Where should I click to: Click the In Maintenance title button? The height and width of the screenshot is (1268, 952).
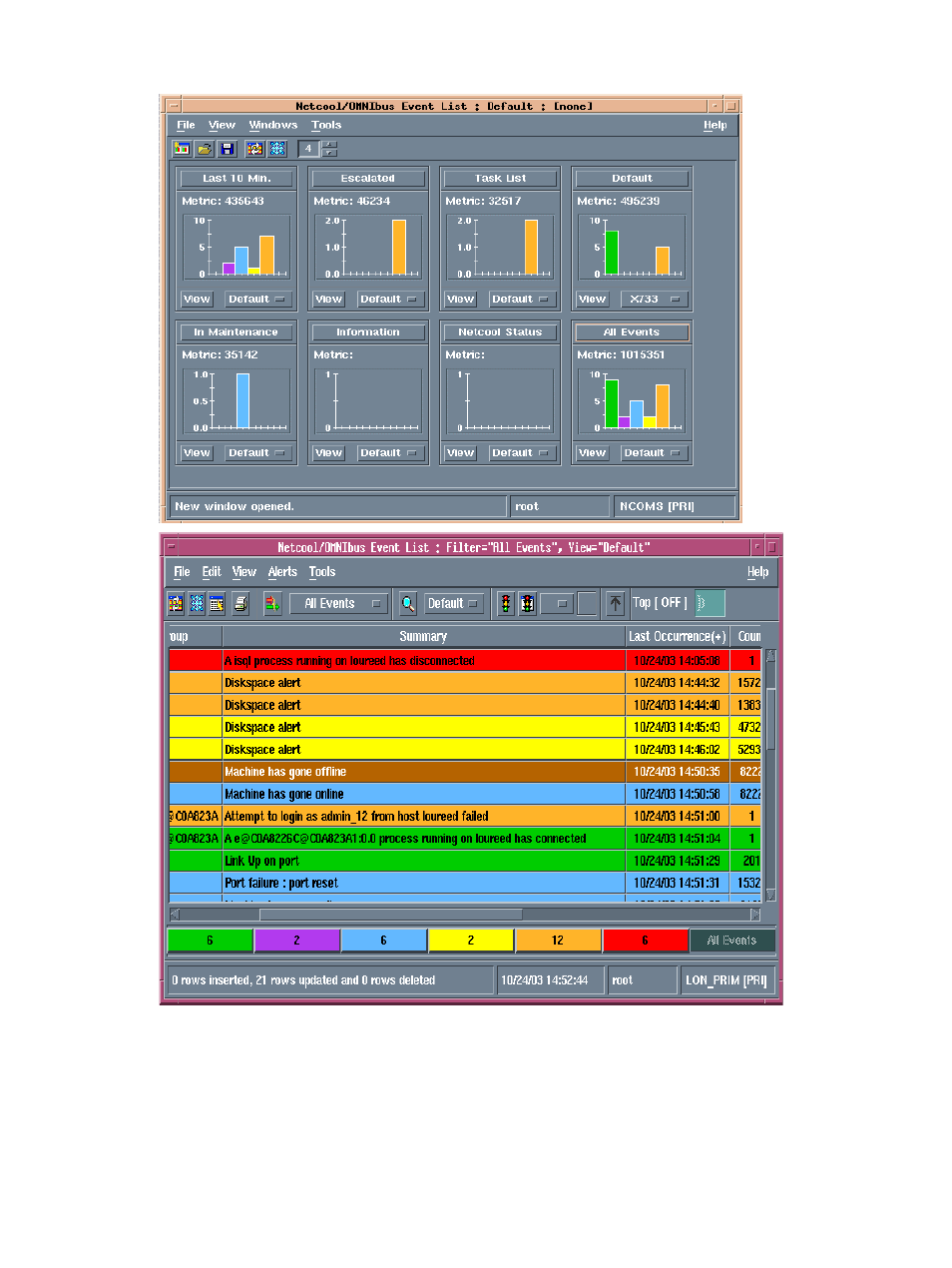237,331
